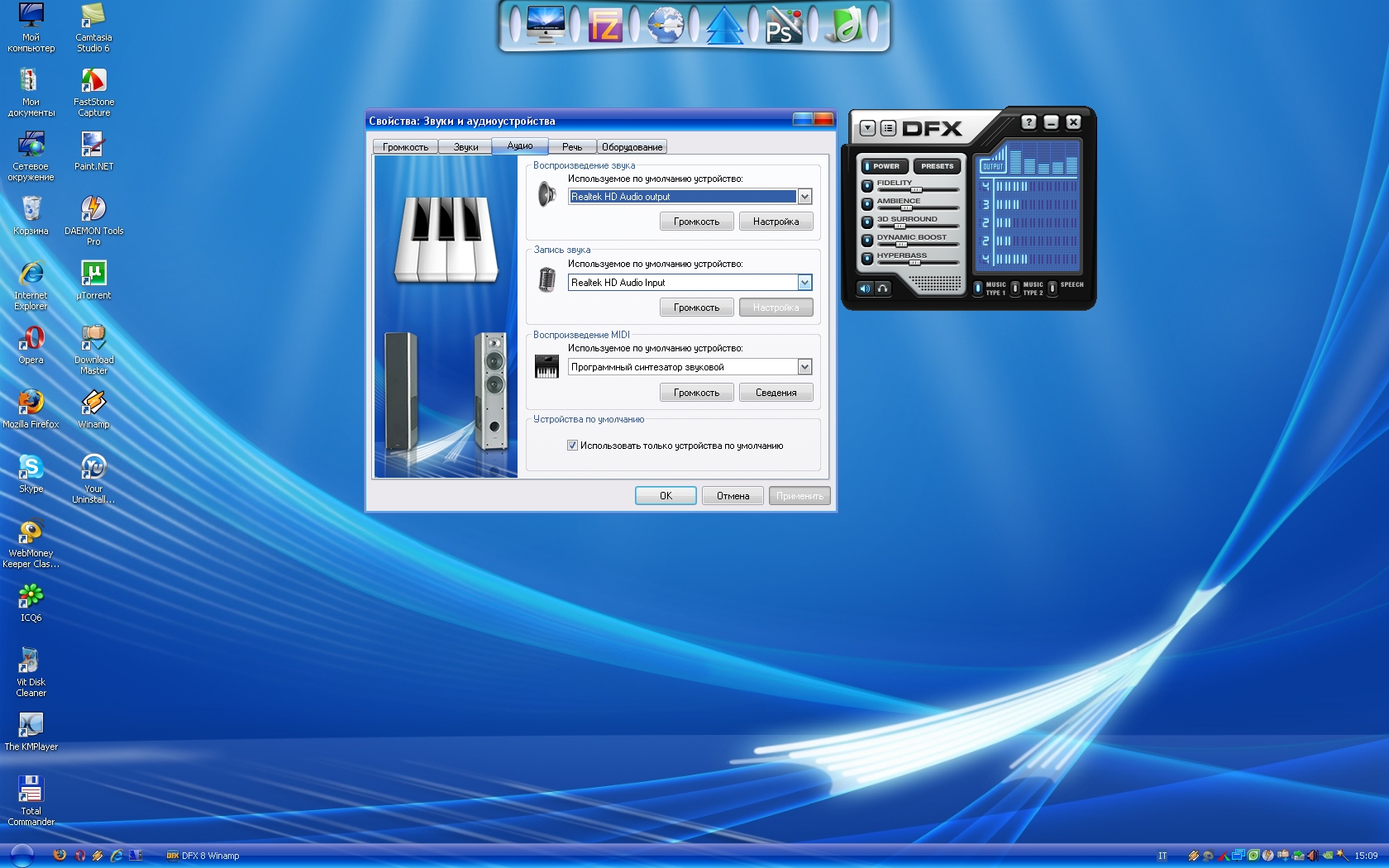Click the Ambience slider handle
This screenshot has width=1389, height=868.
pos(905,208)
